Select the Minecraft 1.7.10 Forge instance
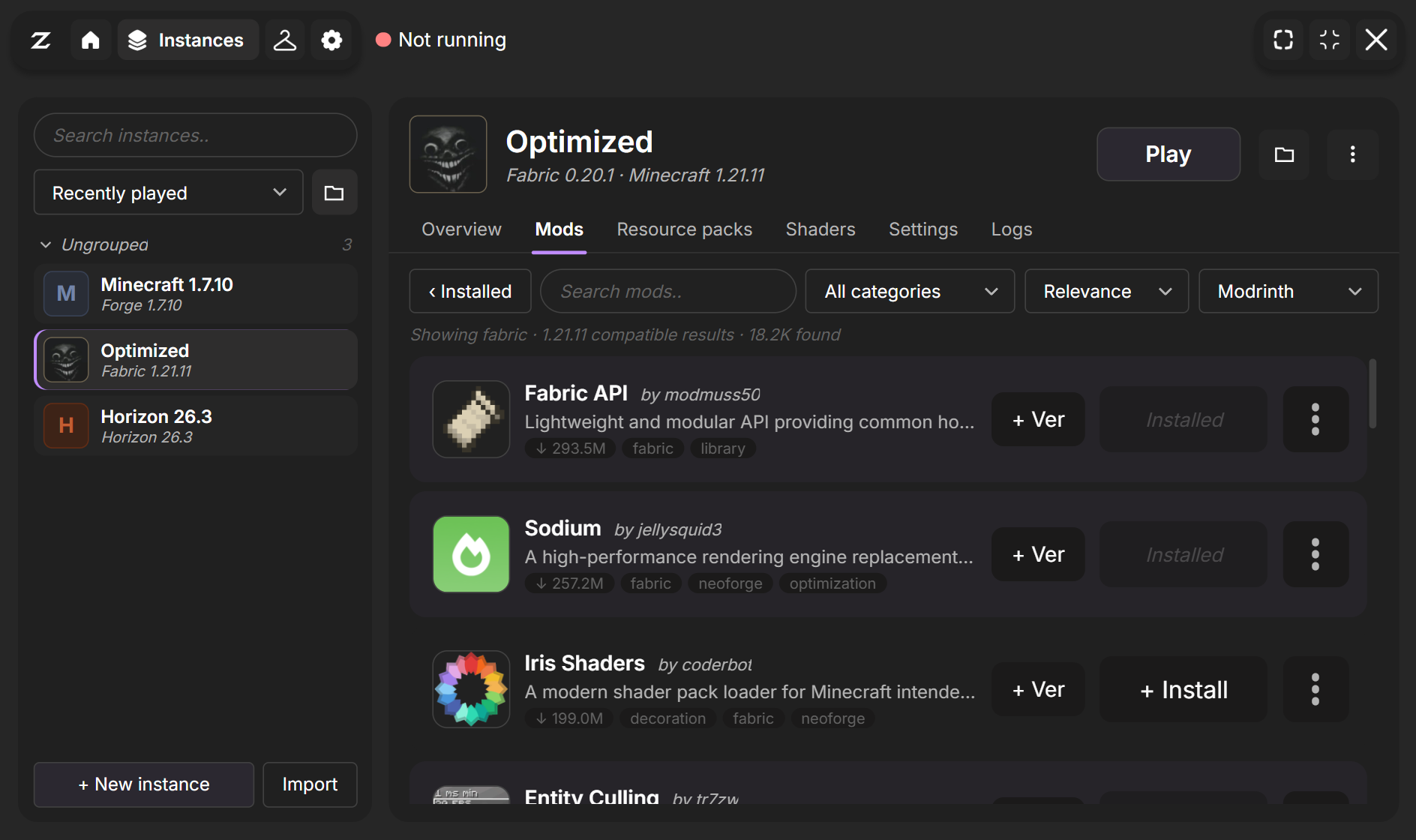The height and width of the screenshot is (840, 1416). [196, 294]
